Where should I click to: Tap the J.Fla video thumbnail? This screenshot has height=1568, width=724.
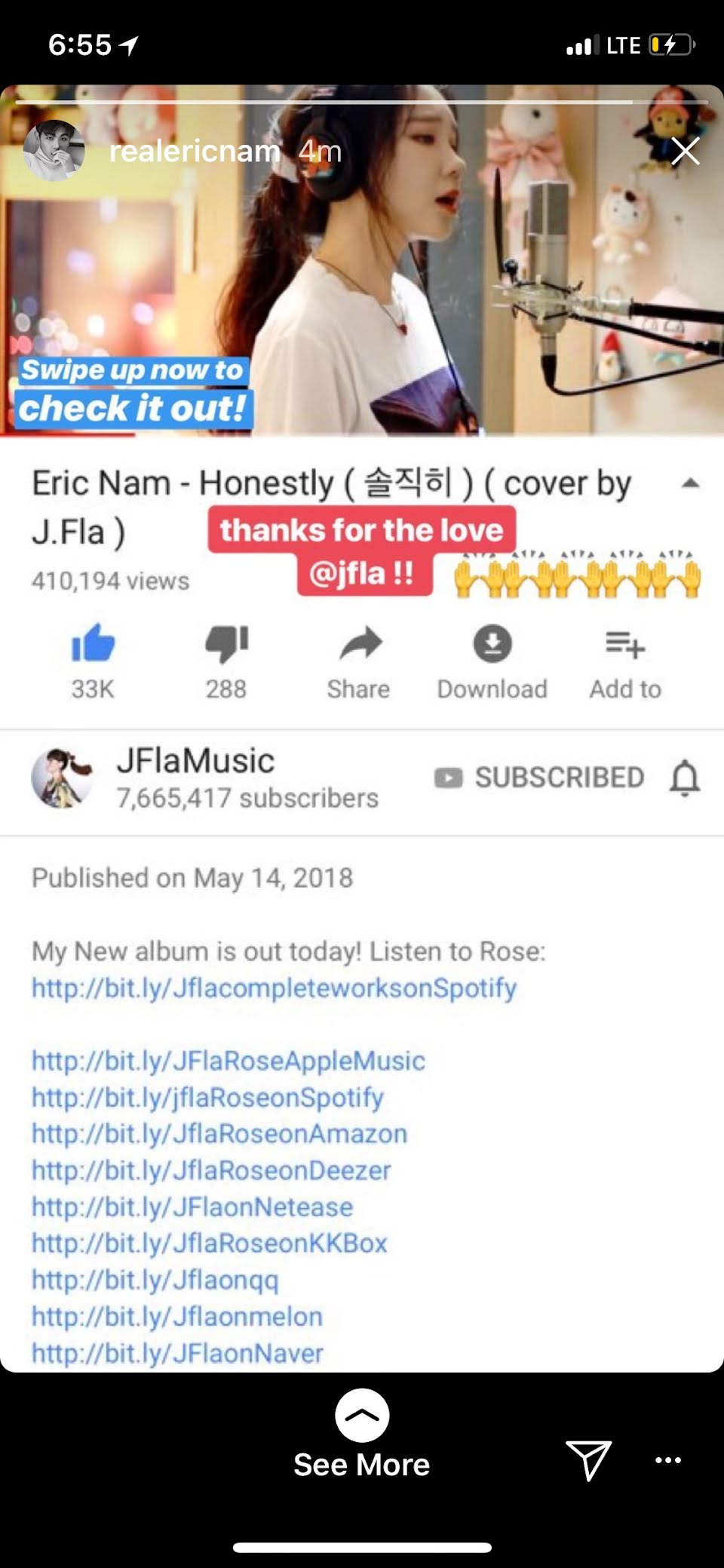point(362,260)
